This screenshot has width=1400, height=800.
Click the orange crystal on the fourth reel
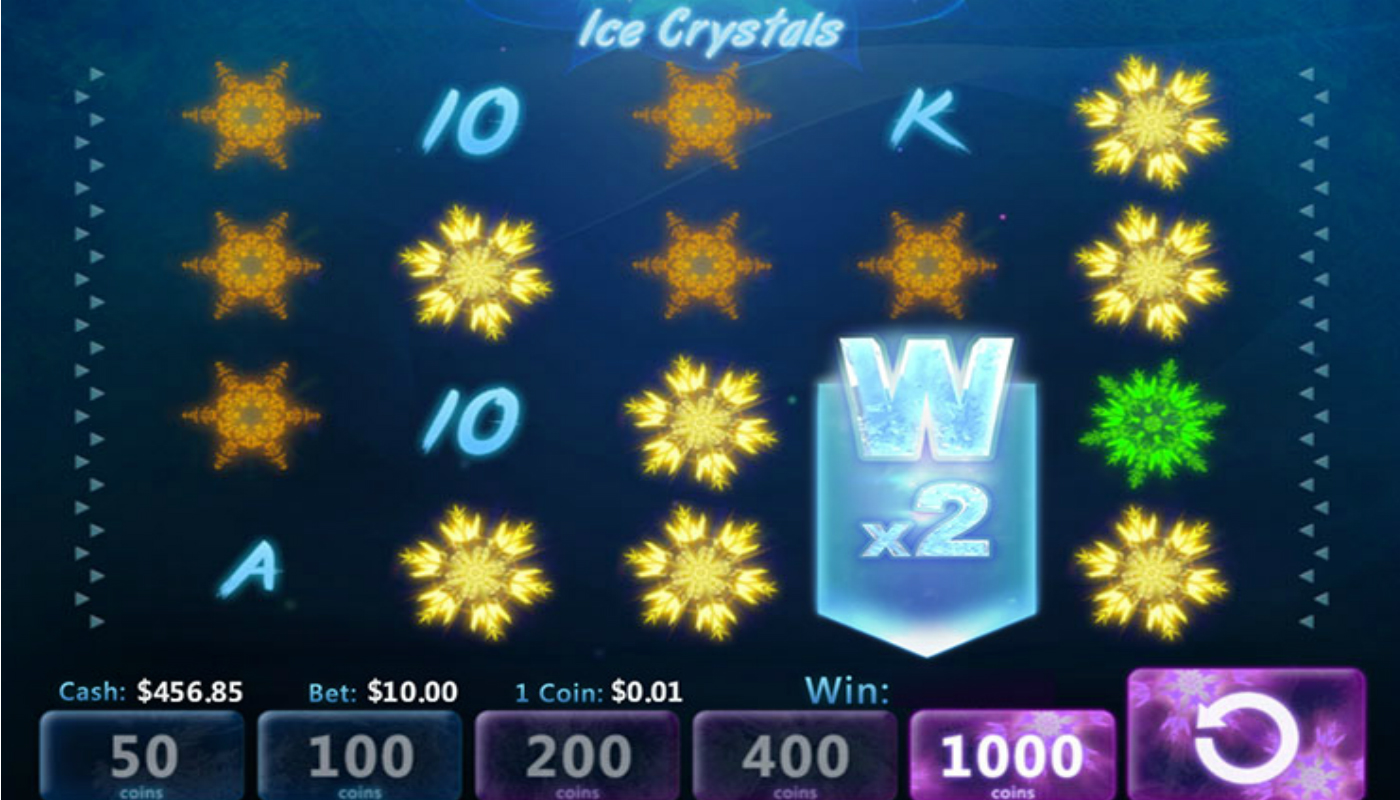pos(927,265)
